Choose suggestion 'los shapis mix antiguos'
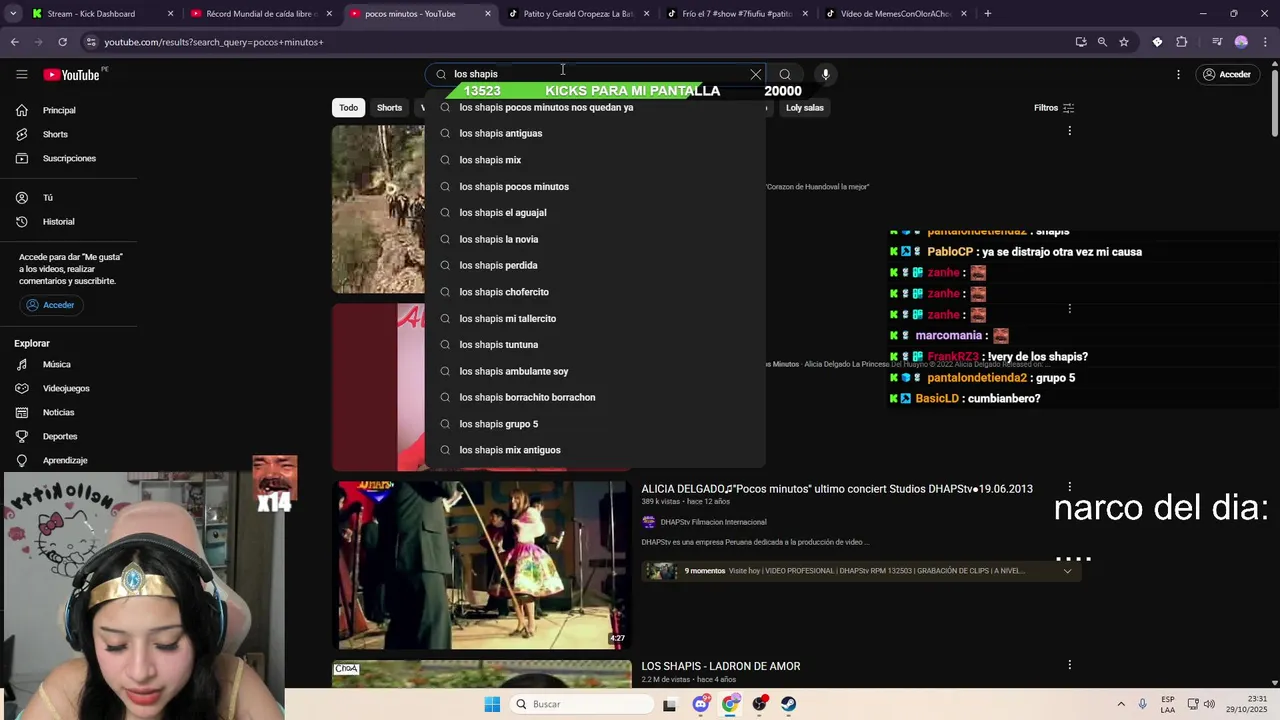 point(595,450)
